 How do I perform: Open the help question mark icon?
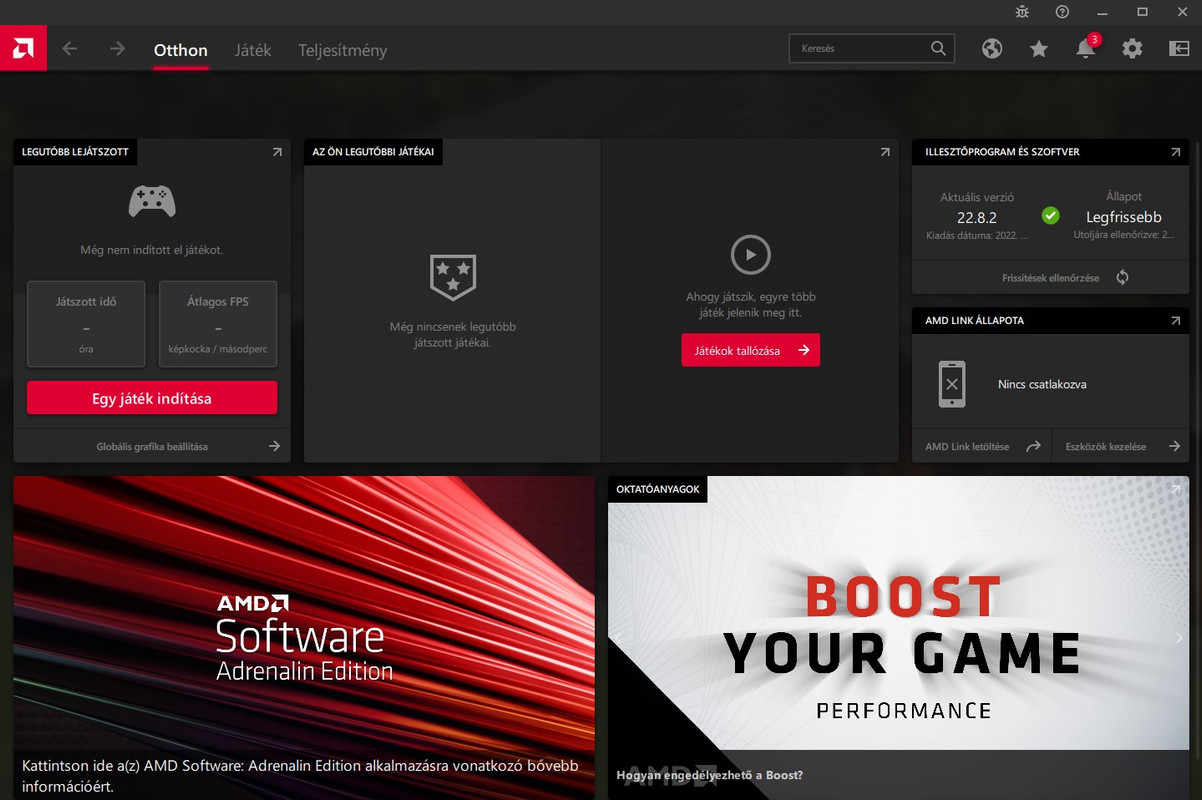pyautogui.click(x=1062, y=12)
